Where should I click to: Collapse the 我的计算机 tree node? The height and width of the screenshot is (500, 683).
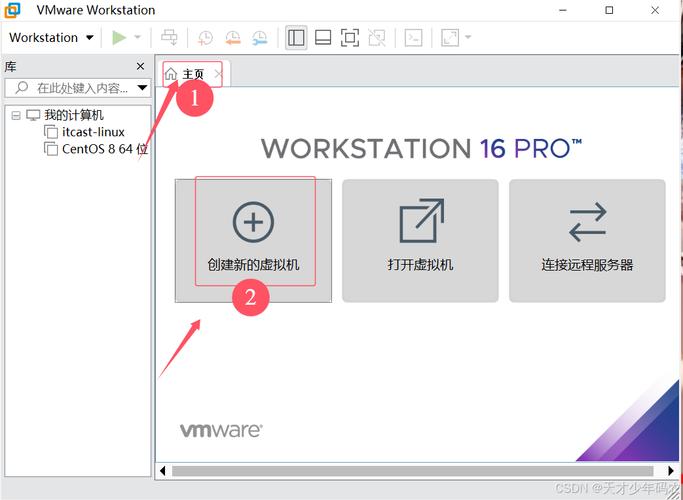click(15, 115)
